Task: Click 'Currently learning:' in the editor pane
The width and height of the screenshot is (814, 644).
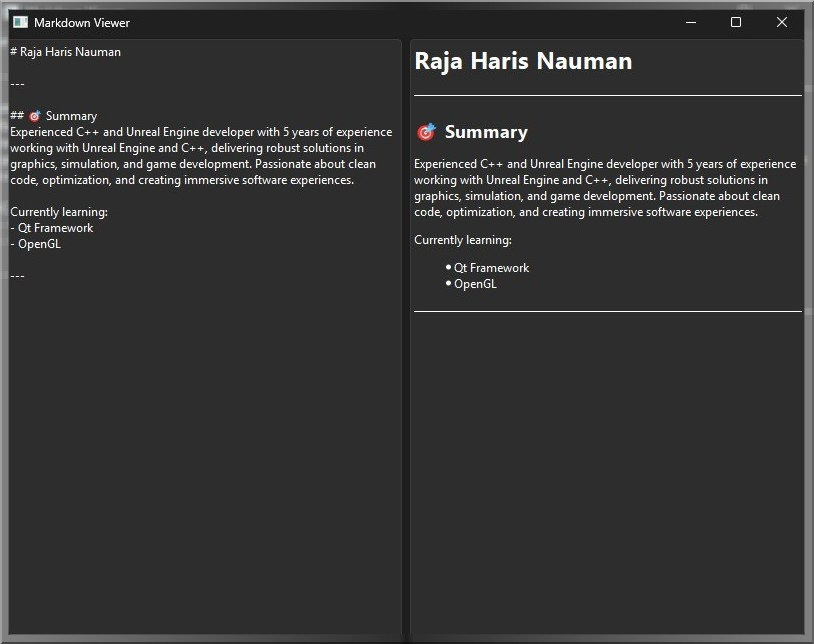Action: [x=59, y=212]
